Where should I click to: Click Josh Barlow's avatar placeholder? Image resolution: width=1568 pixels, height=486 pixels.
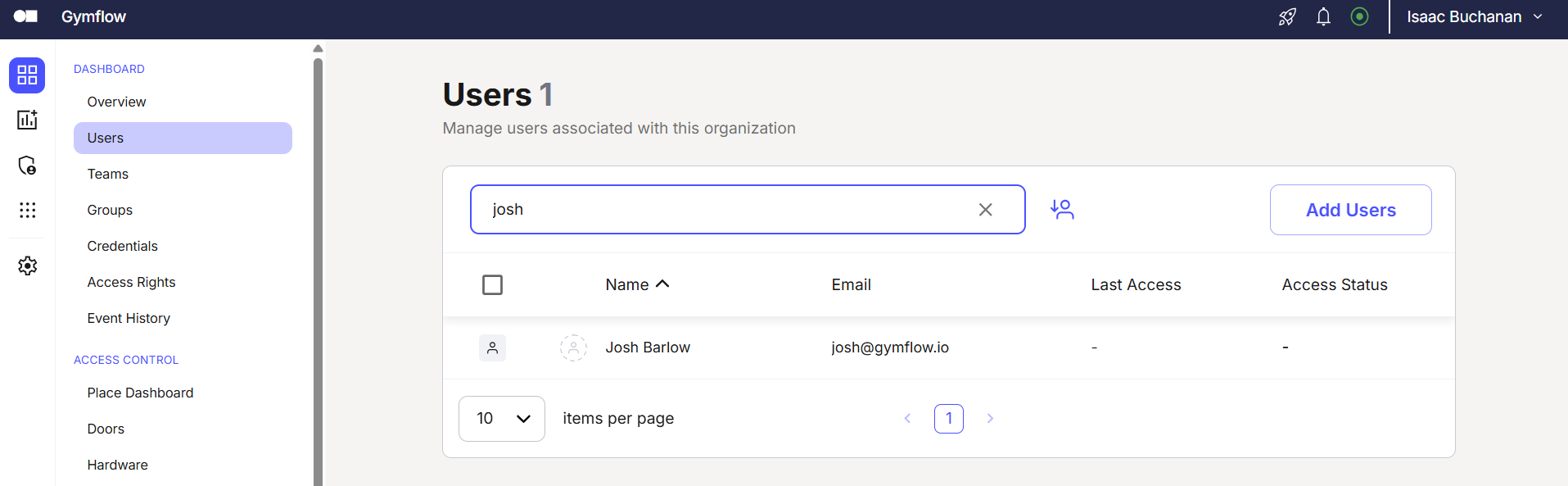click(573, 347)
